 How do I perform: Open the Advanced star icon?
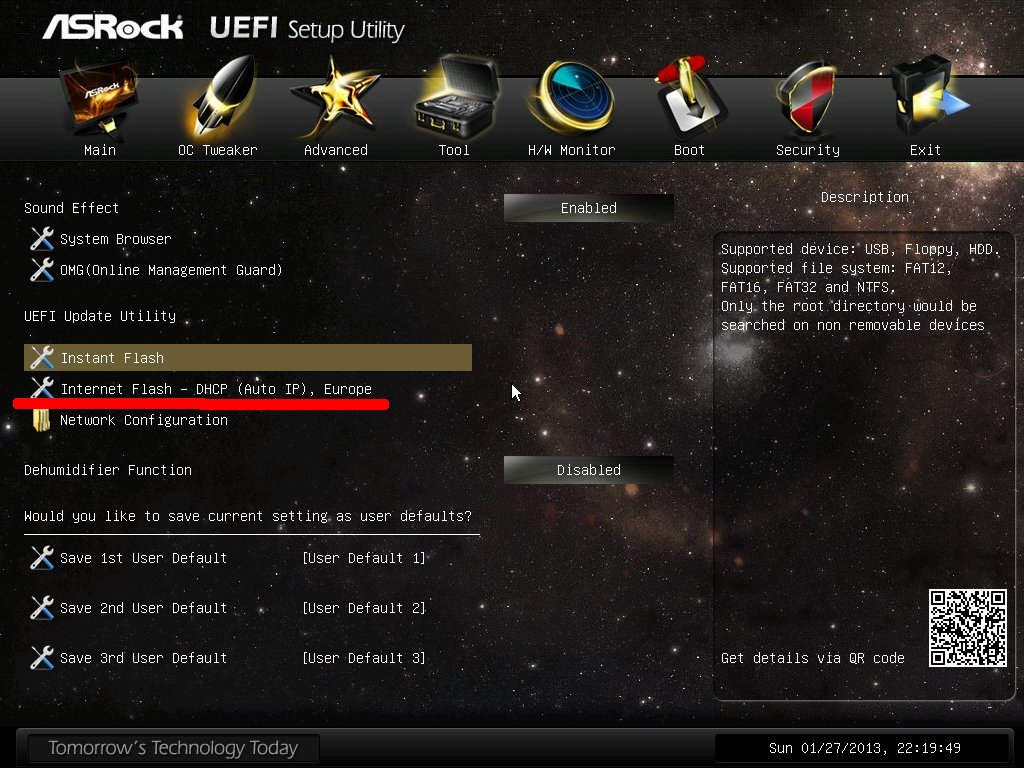click(335, 99)
